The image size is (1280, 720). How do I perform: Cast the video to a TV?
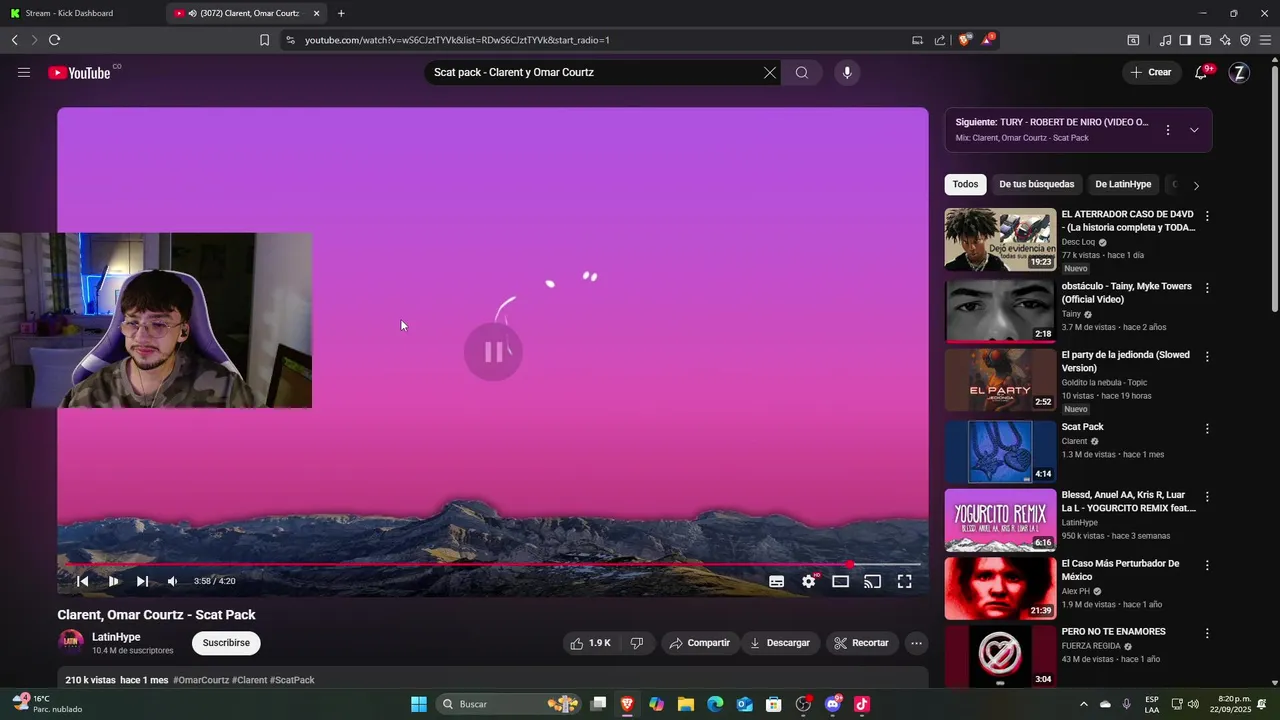tap(872, 581)
